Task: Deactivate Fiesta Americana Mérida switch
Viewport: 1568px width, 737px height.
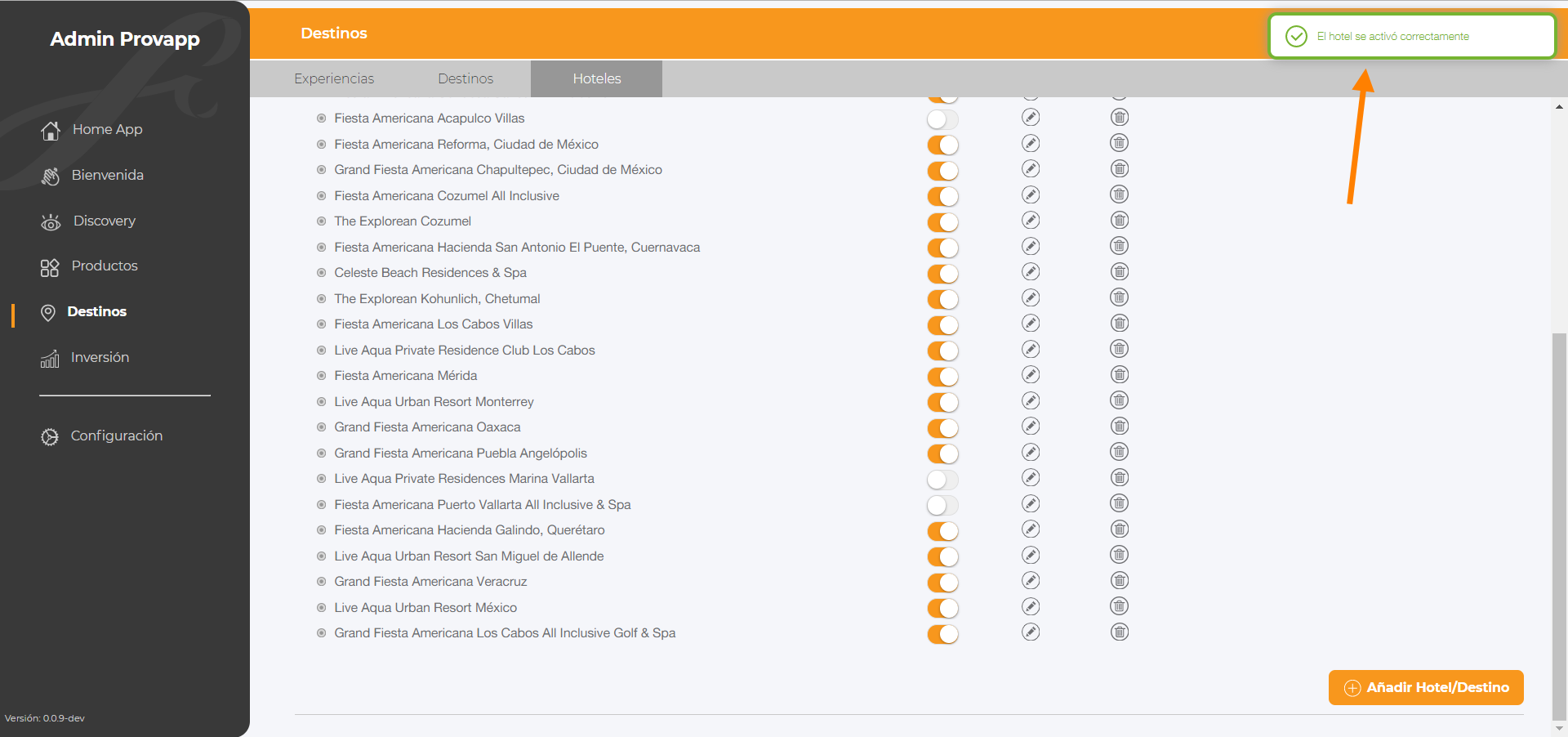Action: tap(942, 377)
